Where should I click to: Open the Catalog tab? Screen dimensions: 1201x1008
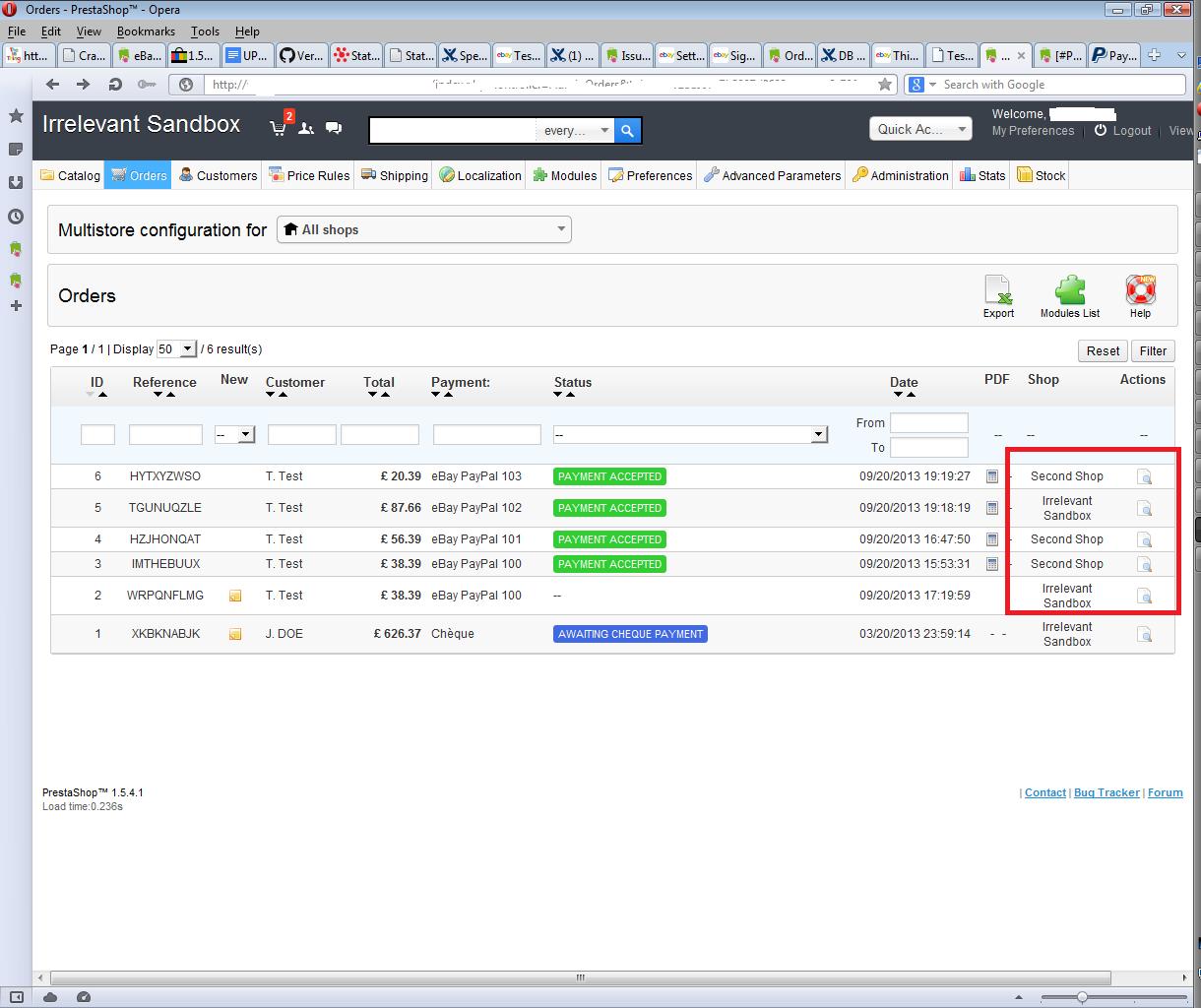[70, 175]
